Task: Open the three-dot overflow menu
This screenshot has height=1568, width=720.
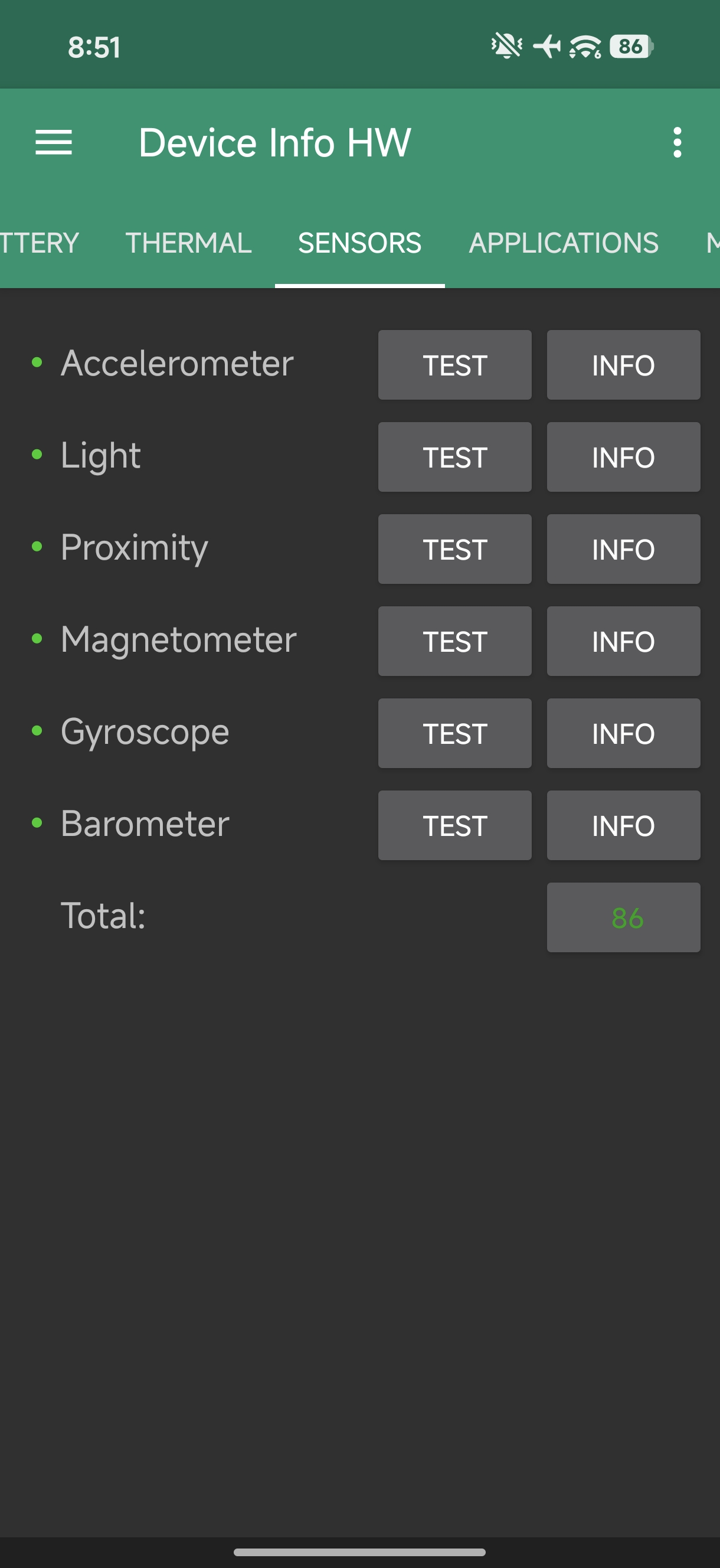Action: [677, 142]
